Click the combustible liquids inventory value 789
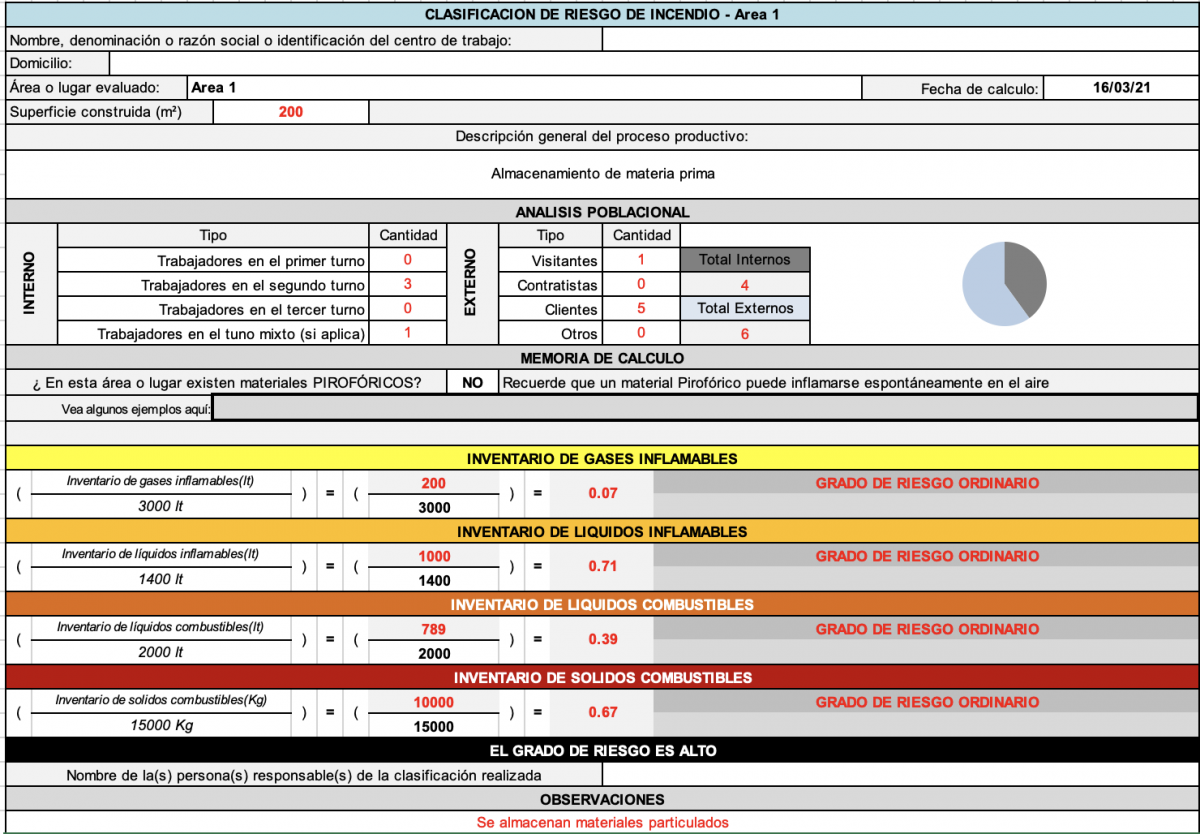The image size is (1200, 834). pyautogui.click(x=433, y=629)
